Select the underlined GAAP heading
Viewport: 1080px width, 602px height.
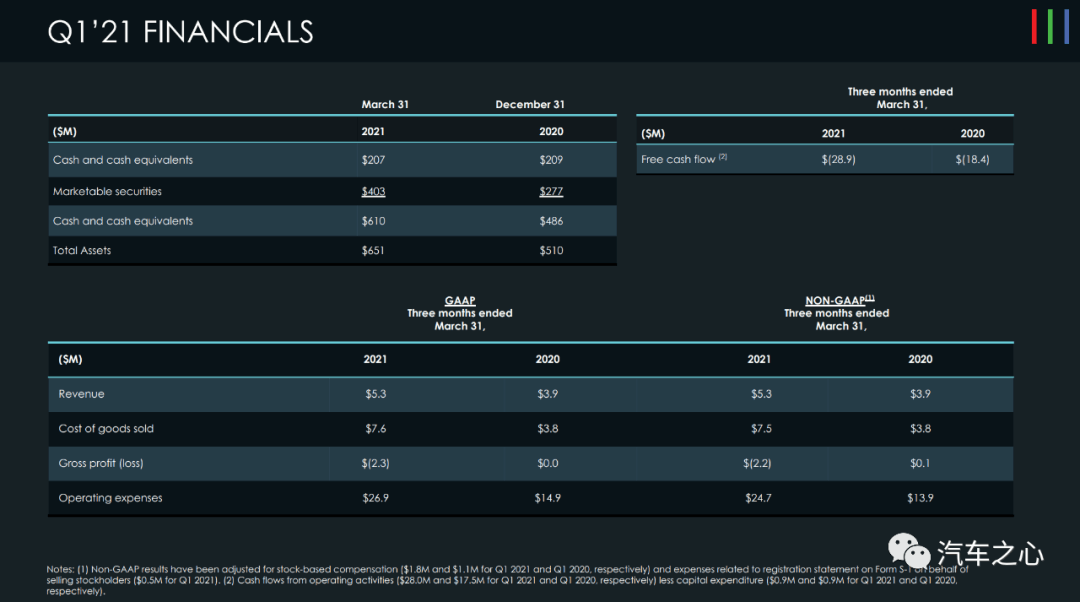click(460, 300)
